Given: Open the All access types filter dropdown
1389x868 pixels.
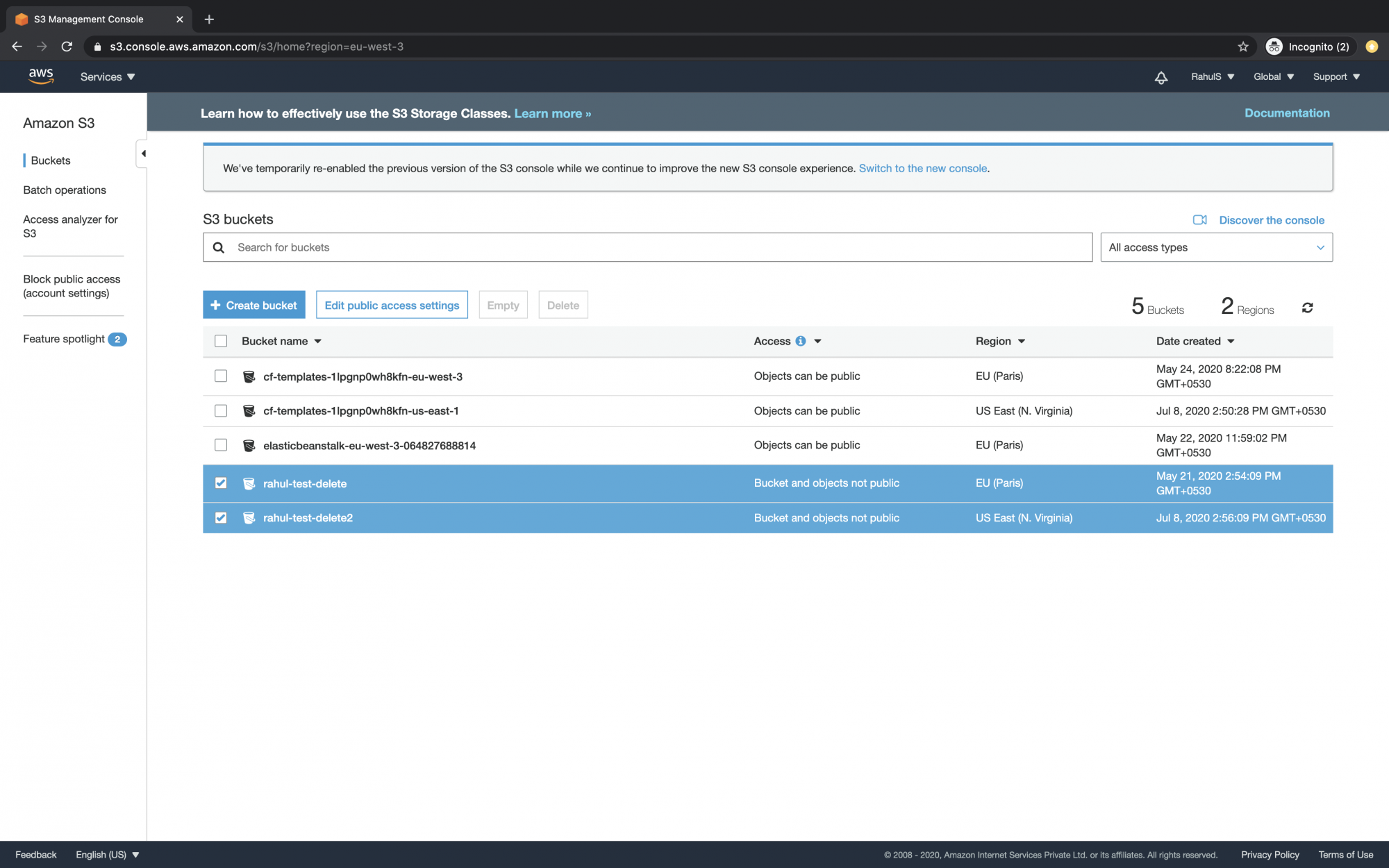Looking at the screenshot, I should (x=1215, y=247).
